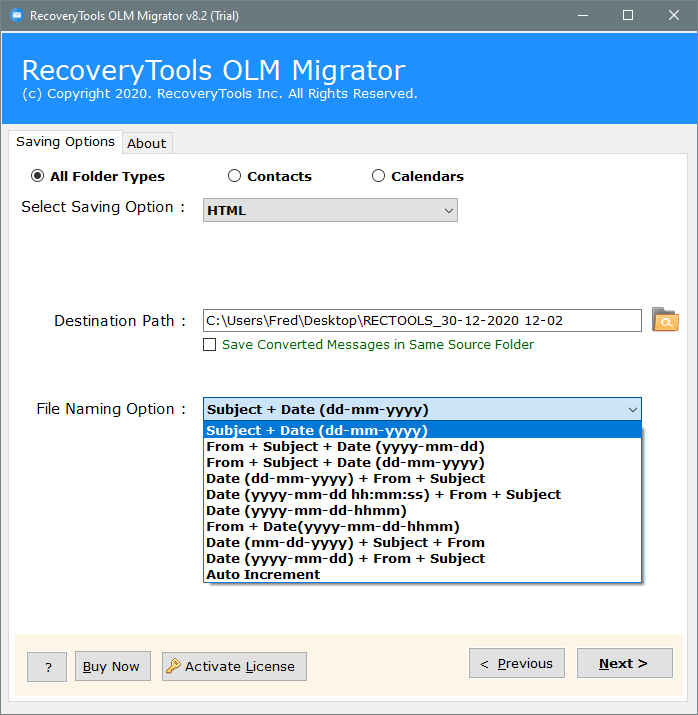The height and width of the screenshot is (715, 698).
Task: Switch to the Saving Options tab
Action: 65,142
